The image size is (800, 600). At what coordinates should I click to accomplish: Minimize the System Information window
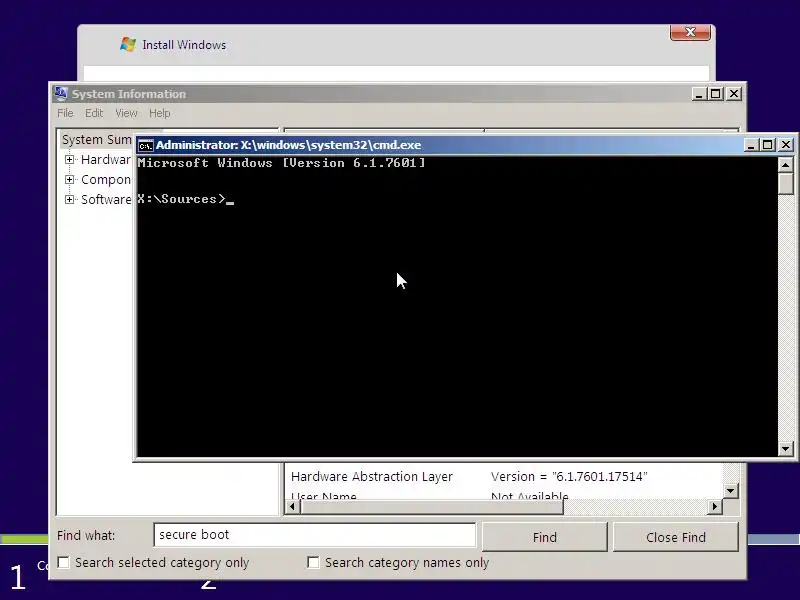point(698,94)
